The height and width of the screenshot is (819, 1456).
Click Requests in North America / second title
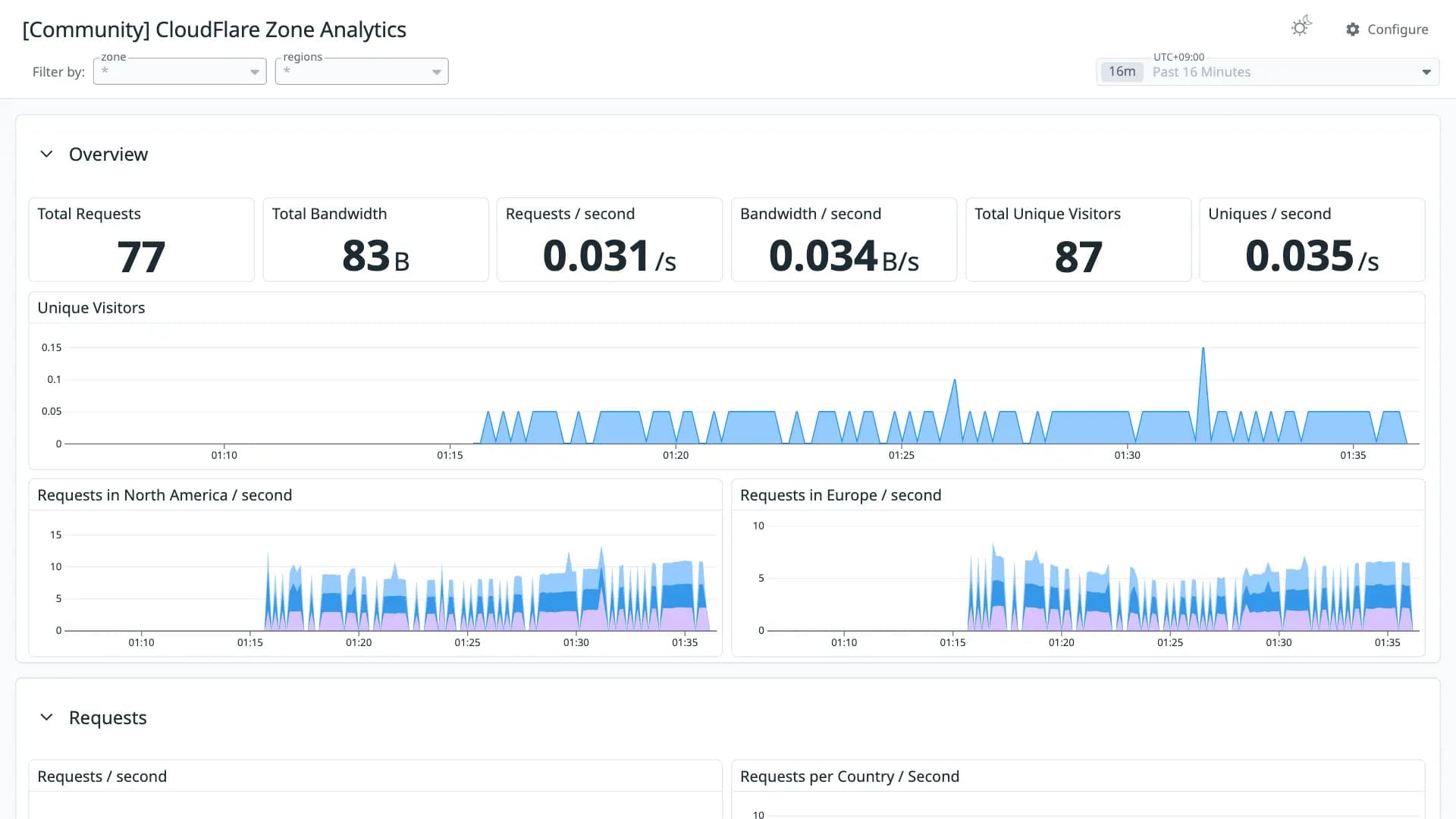point(165,495)
